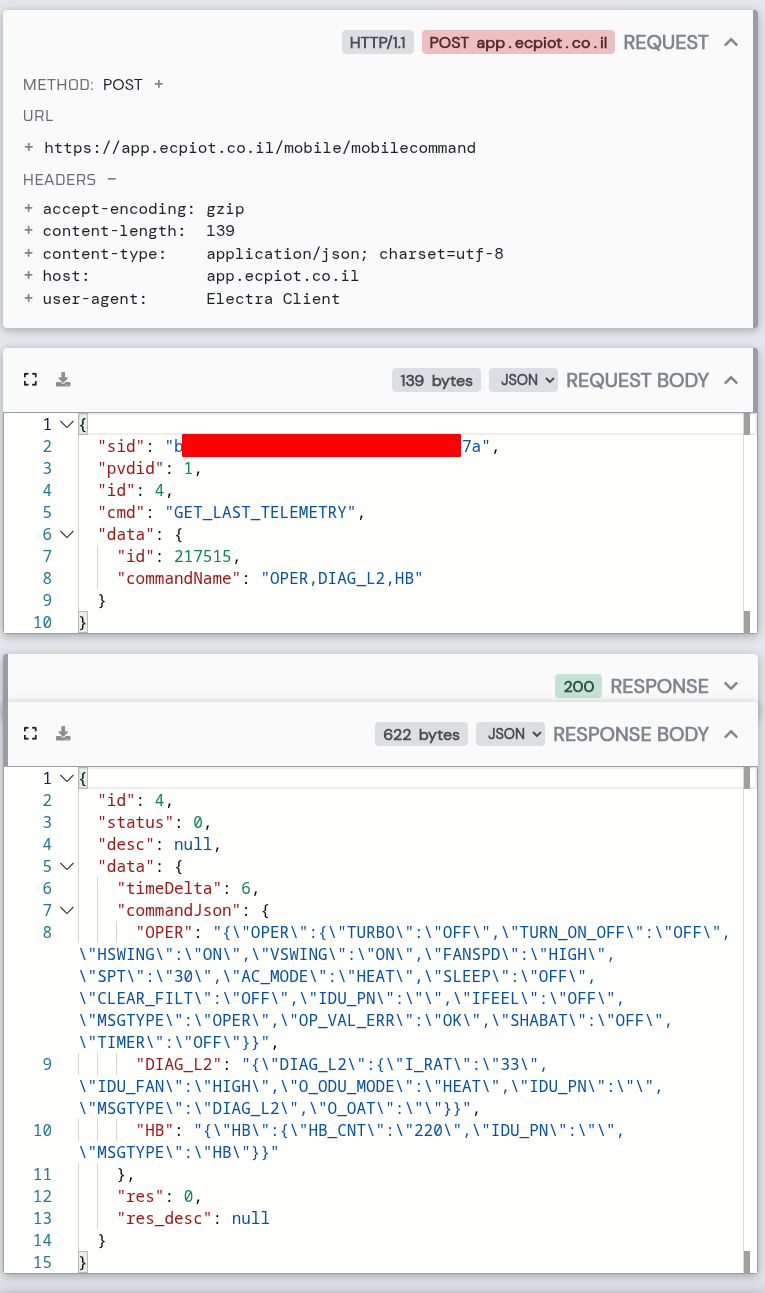Collapse the REQUEST section using its chevron

coord(731,42)
